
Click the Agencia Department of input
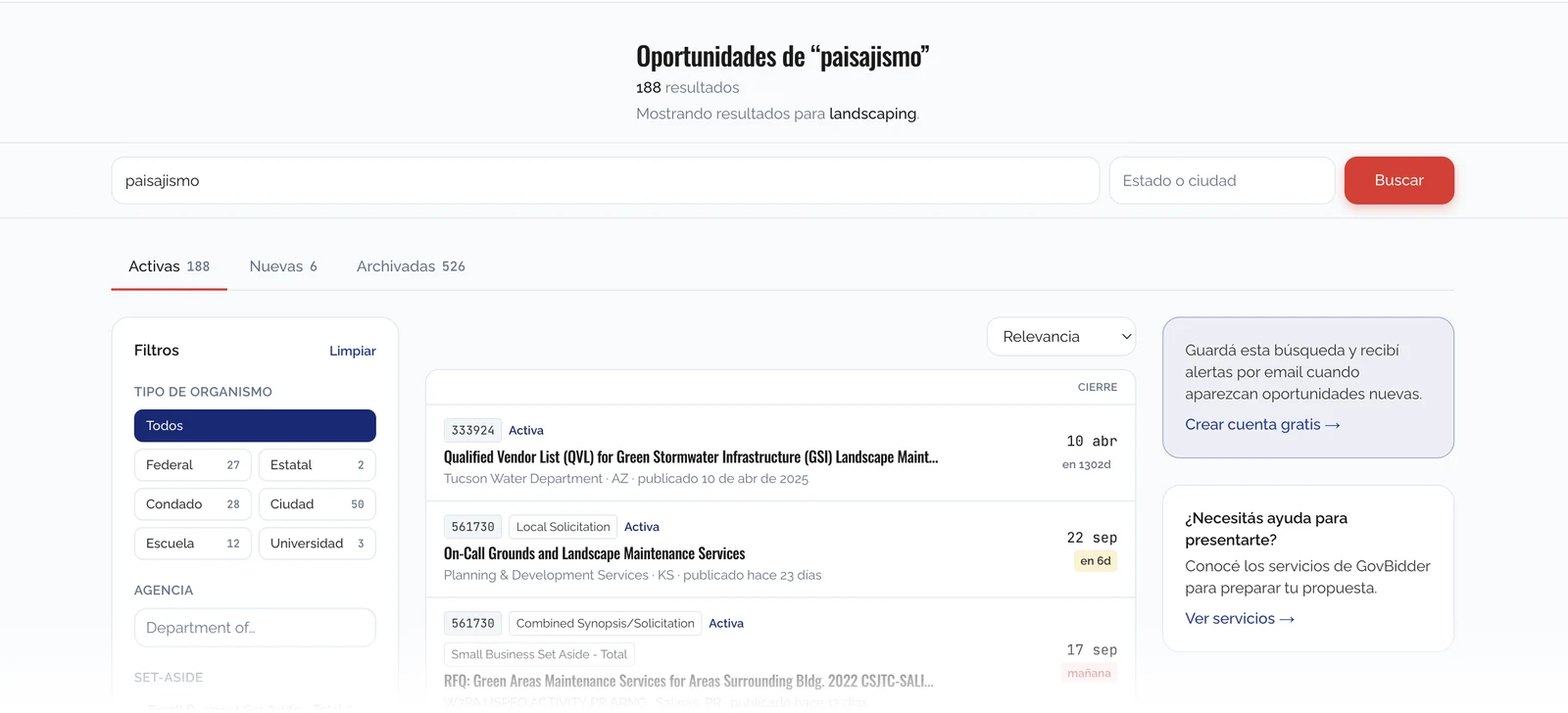point(255,628)
